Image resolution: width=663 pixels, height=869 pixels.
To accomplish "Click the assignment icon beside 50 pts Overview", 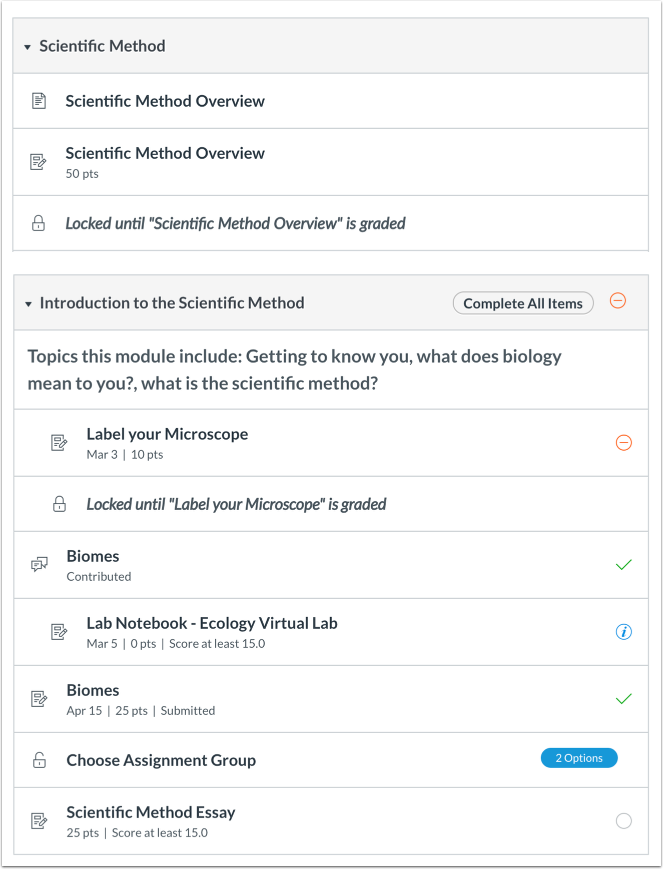I will pyautogui.click(x=39, y=161).
